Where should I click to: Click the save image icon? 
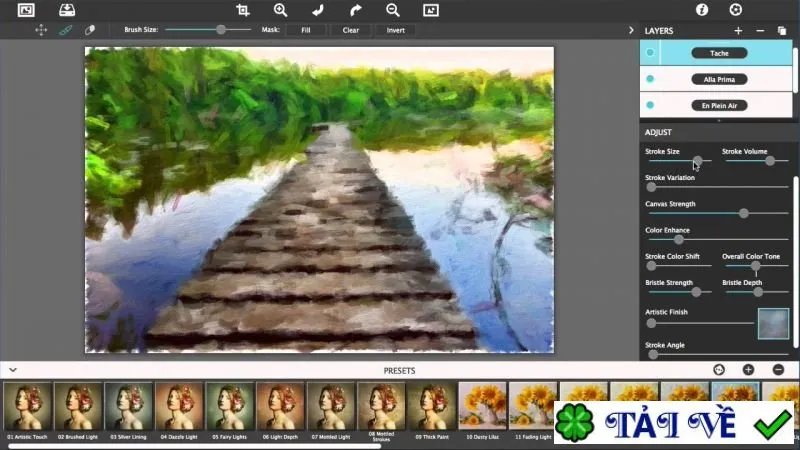coord(67,10)
